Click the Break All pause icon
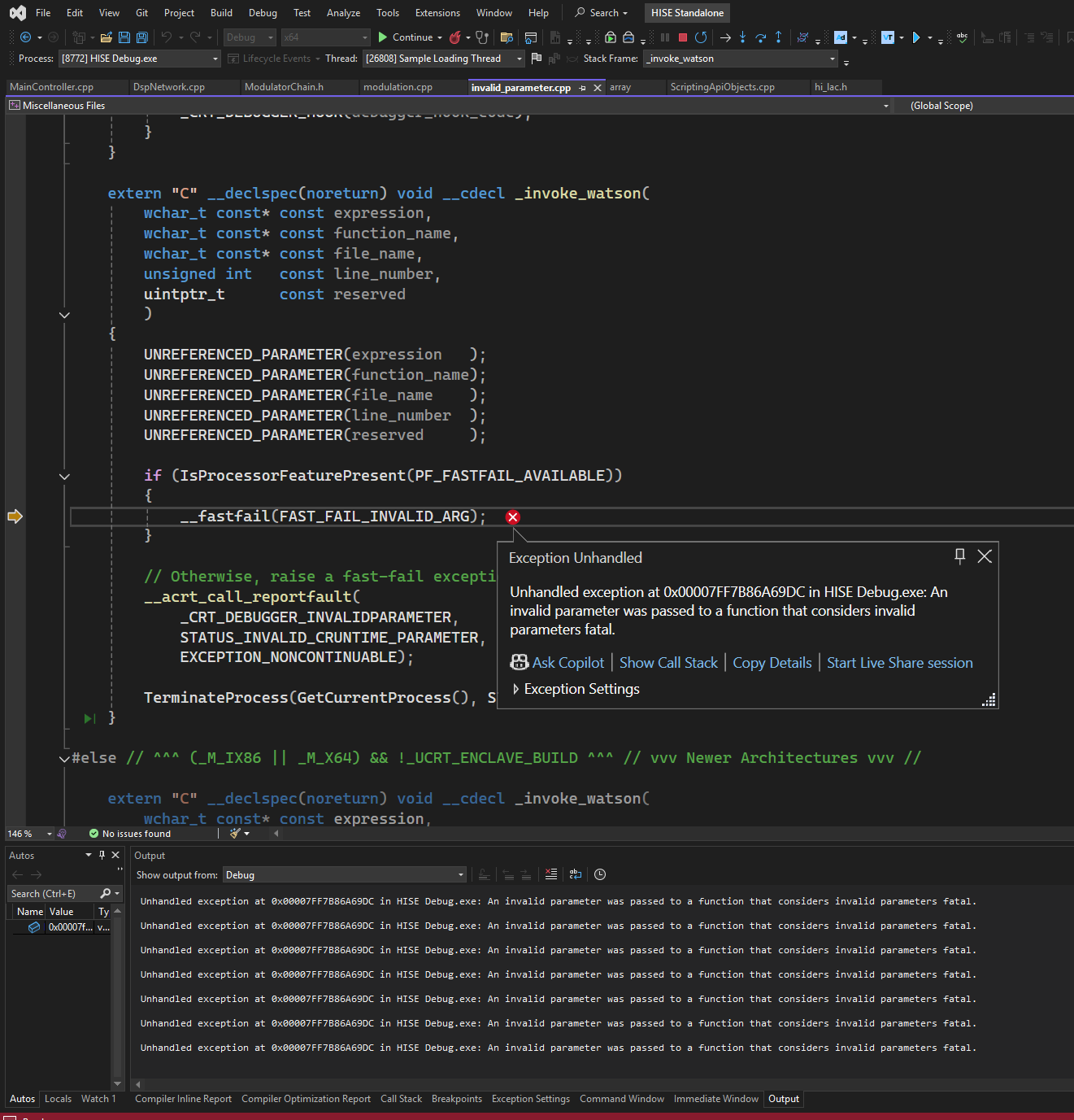 click(665, 37)
